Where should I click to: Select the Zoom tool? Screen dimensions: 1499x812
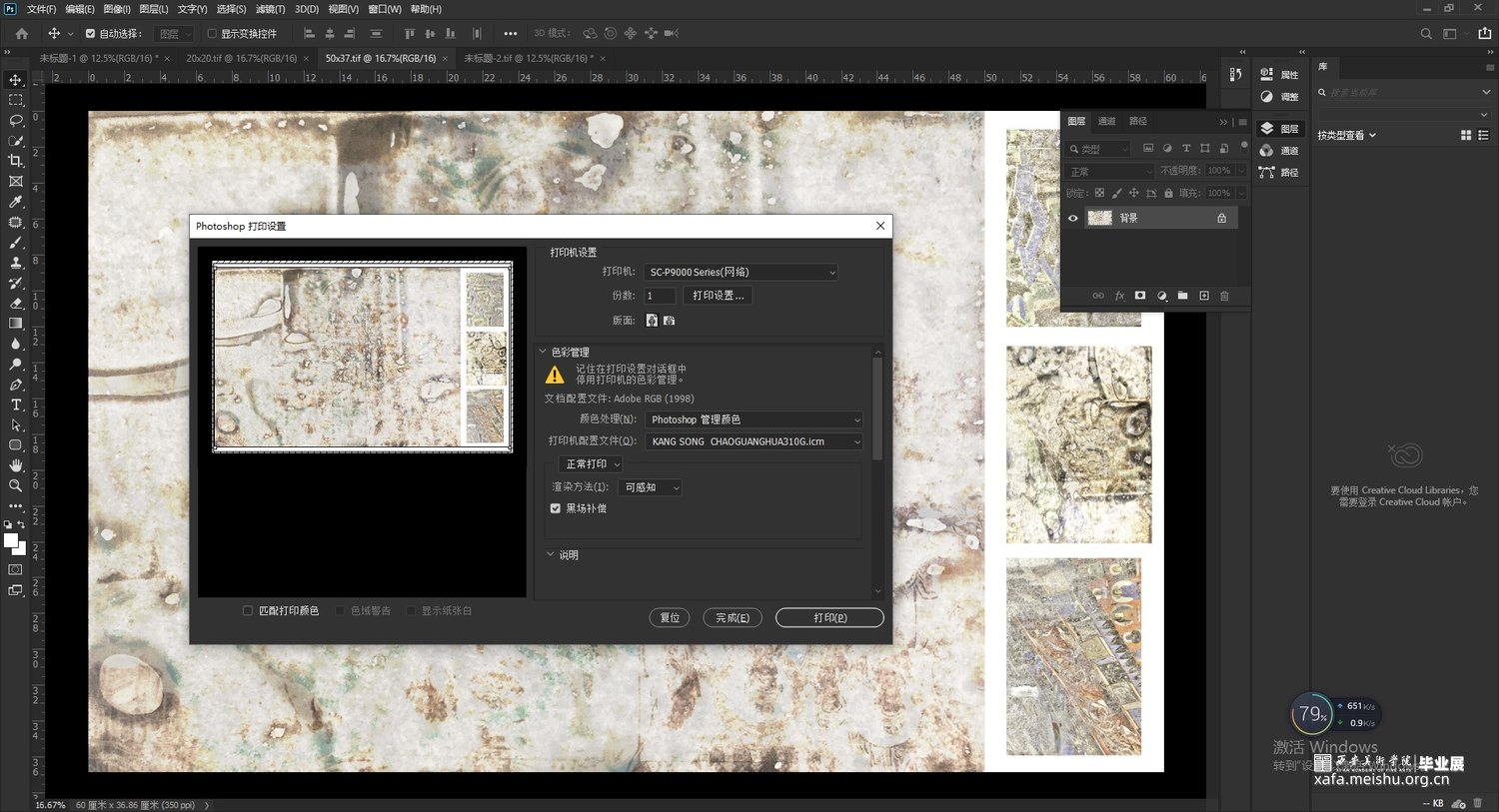15,486
